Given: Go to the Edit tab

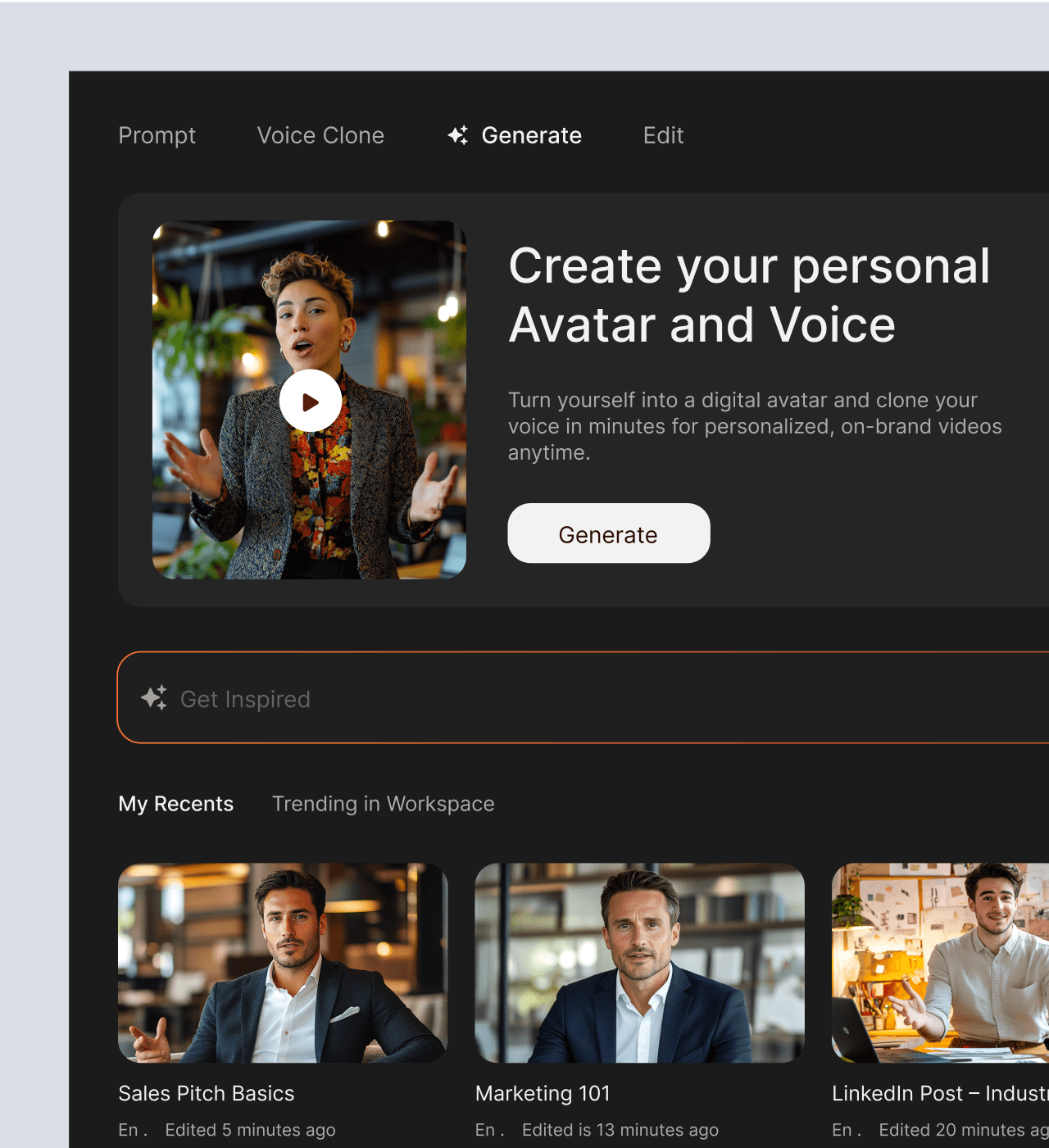Looking at the screenshot, I should pos(663,135).
